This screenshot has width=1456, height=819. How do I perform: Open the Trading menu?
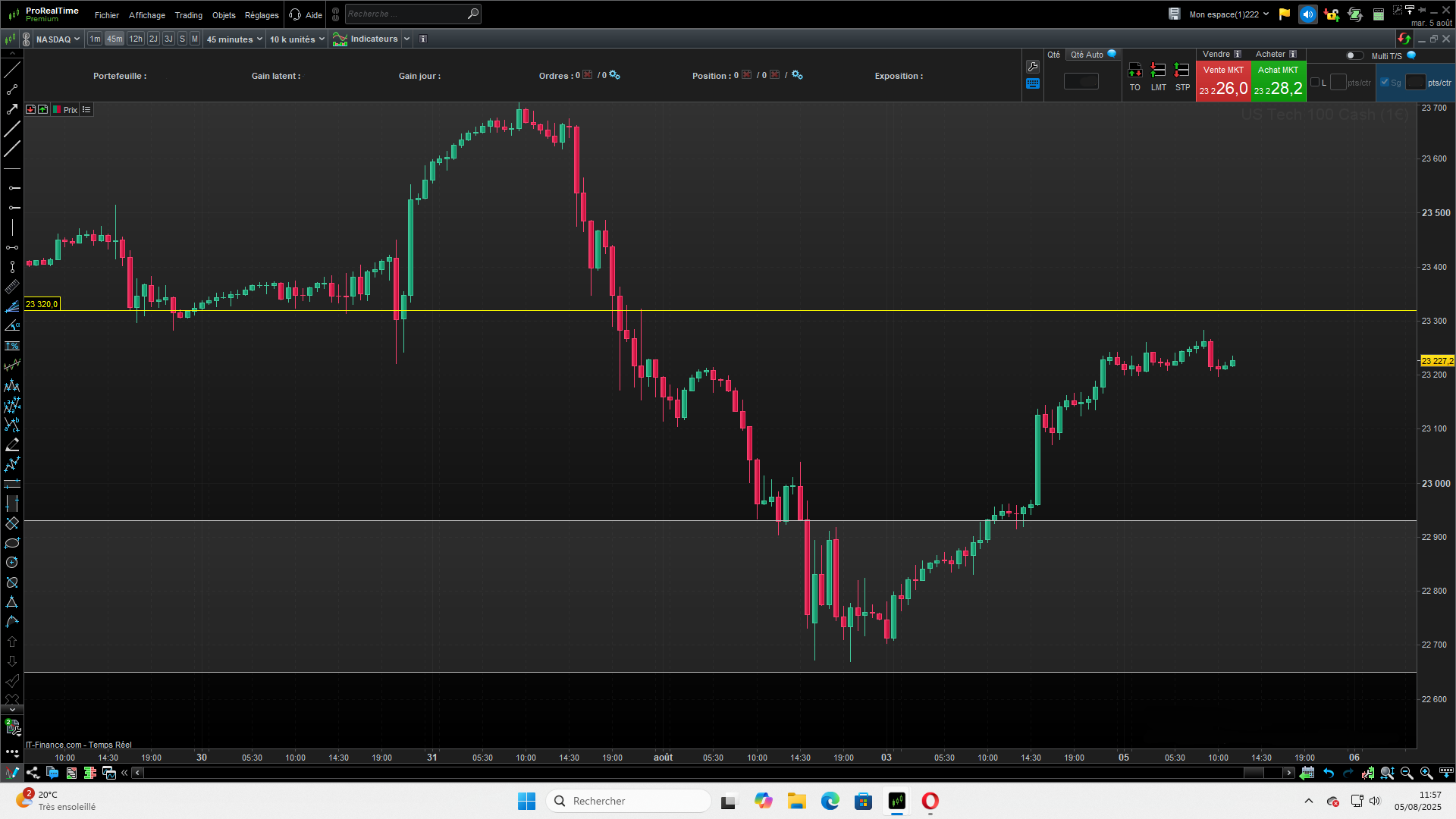click(188, 15)
